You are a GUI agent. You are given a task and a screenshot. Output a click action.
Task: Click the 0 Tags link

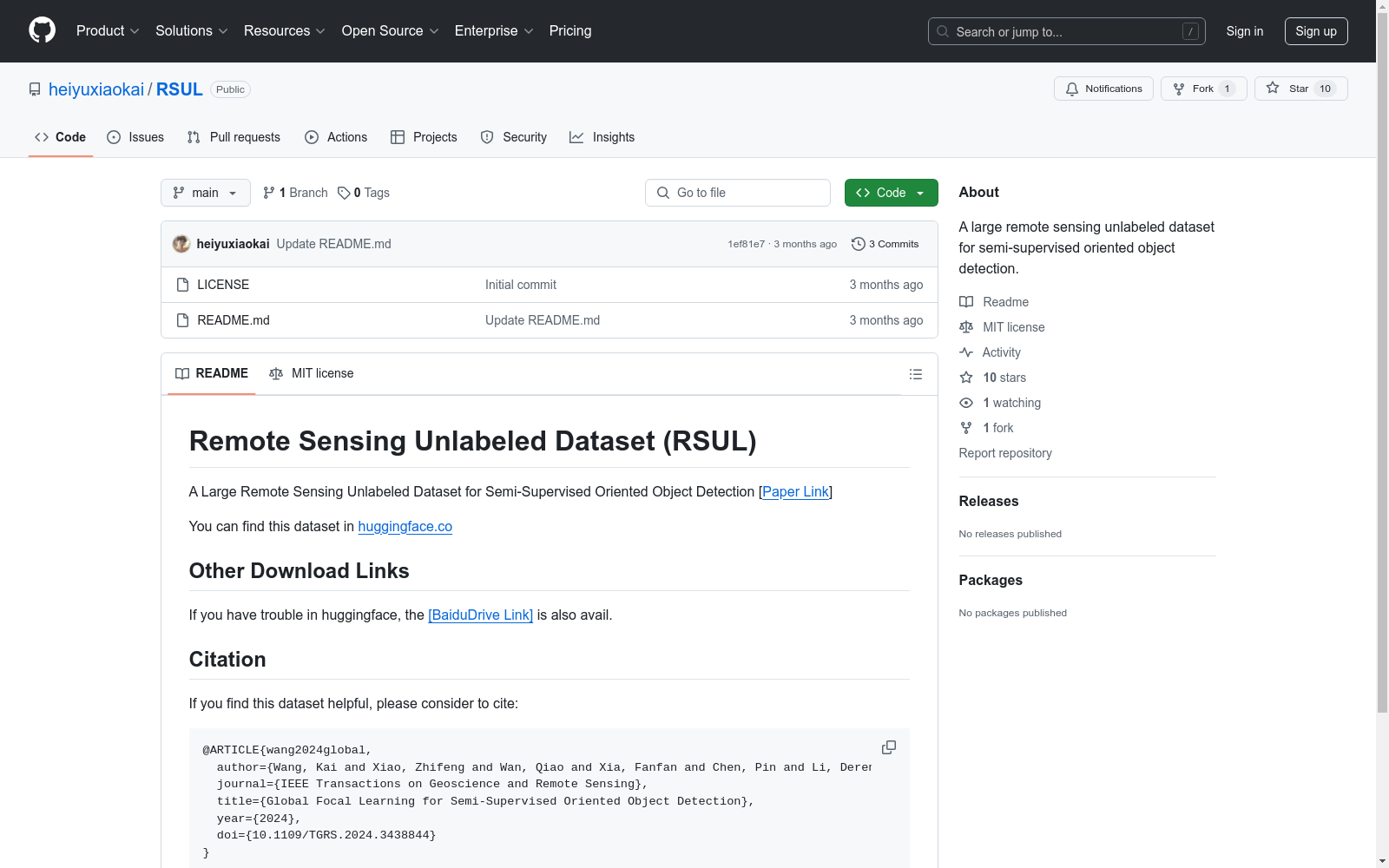(x=364, y=193)
